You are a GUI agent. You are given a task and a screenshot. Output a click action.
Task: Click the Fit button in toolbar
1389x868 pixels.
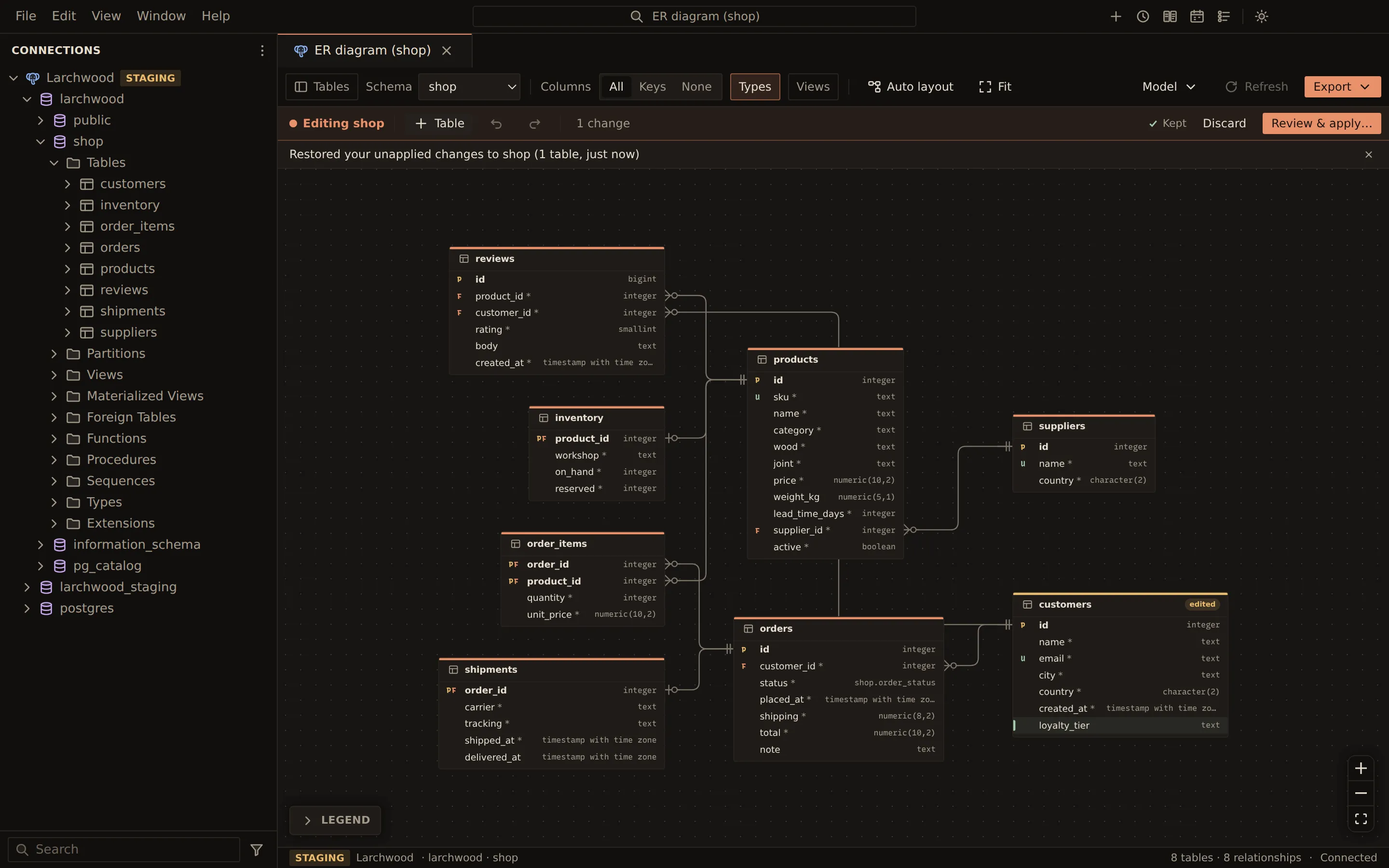(x=995, y=87)
